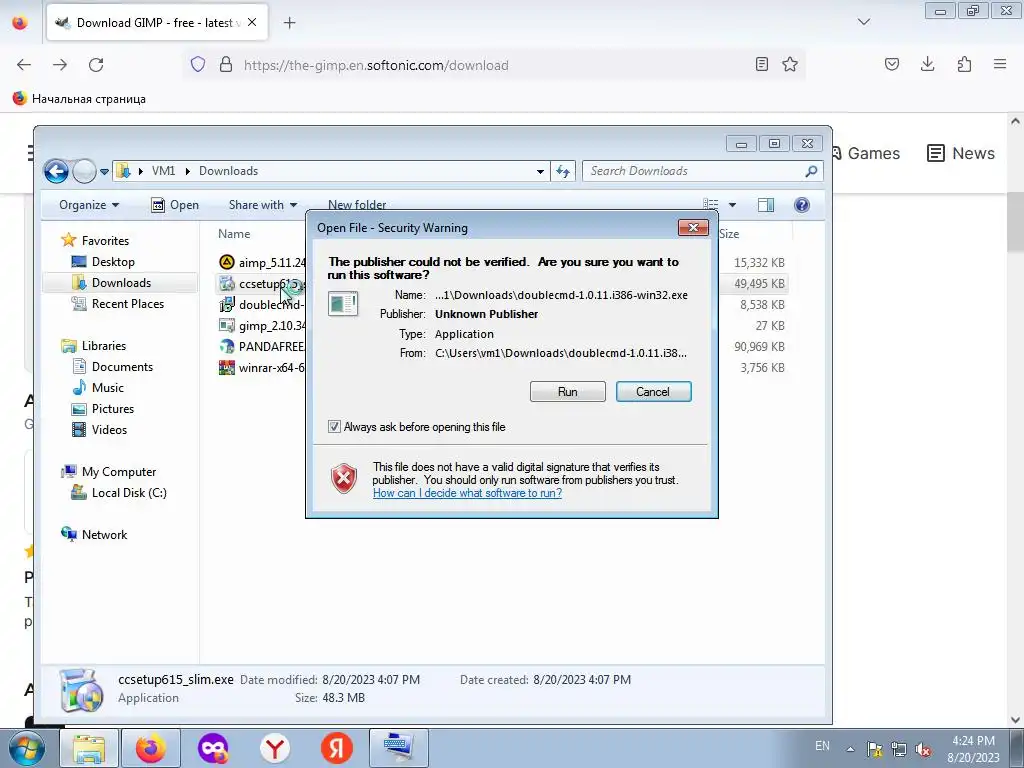Expand Firefox list all tabs chevron

[864, 22]
